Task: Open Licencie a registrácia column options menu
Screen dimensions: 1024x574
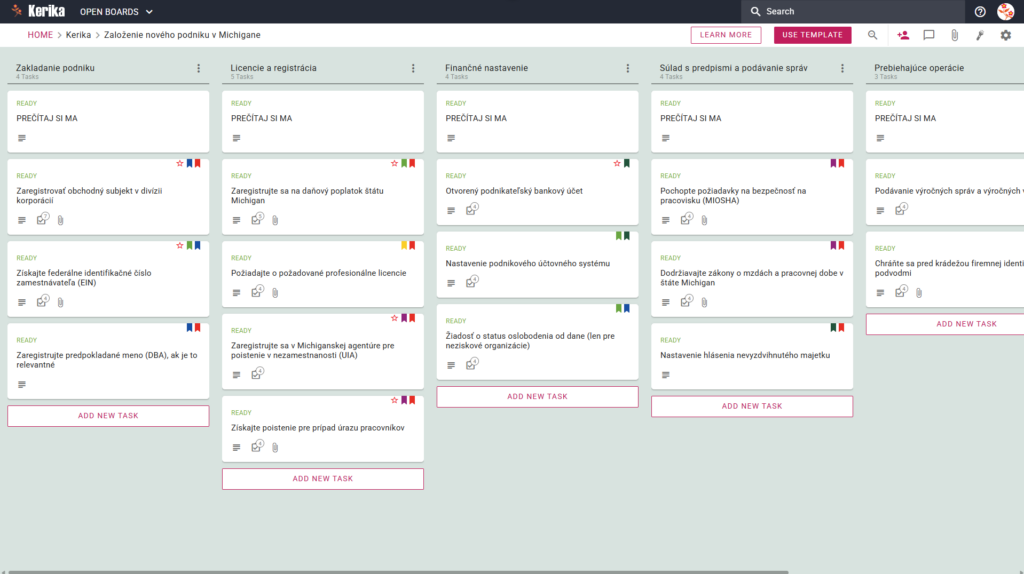Action: pyautogui.click(x=413, y=68)
